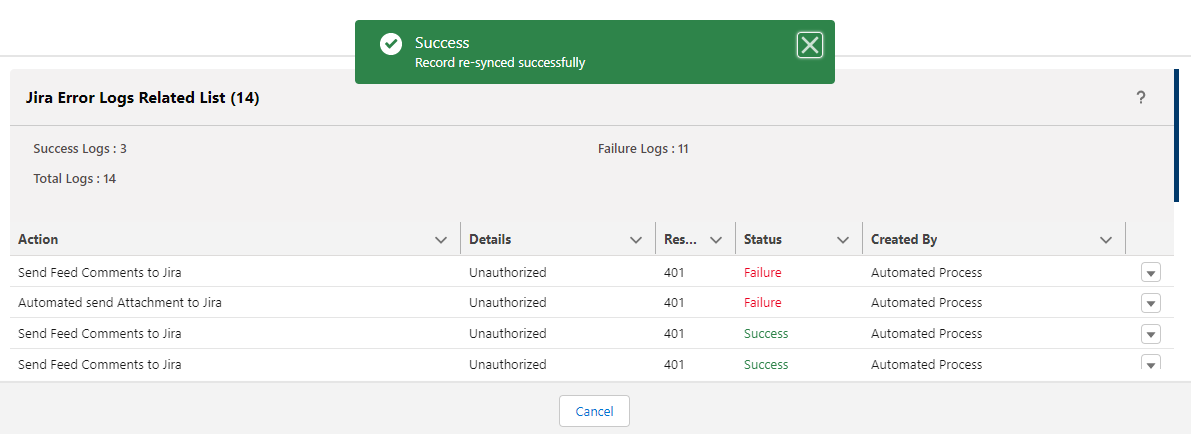This screenshot has height=434, width=1191.
Task: Expand the Details column options chevron
Action: click(x=636, y=239)
